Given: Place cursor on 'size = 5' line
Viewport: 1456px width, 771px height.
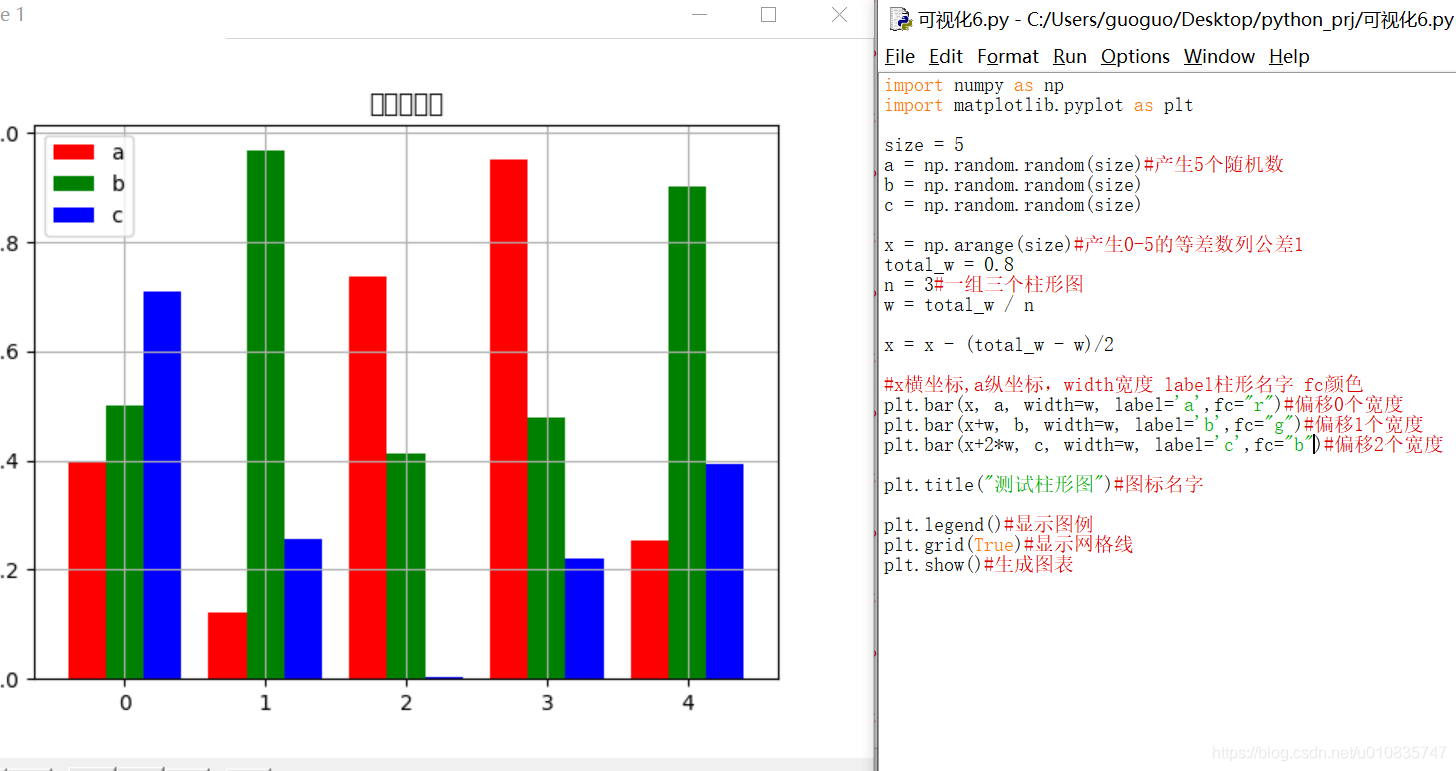Looking at the screenshot, I should click(924, 145).
